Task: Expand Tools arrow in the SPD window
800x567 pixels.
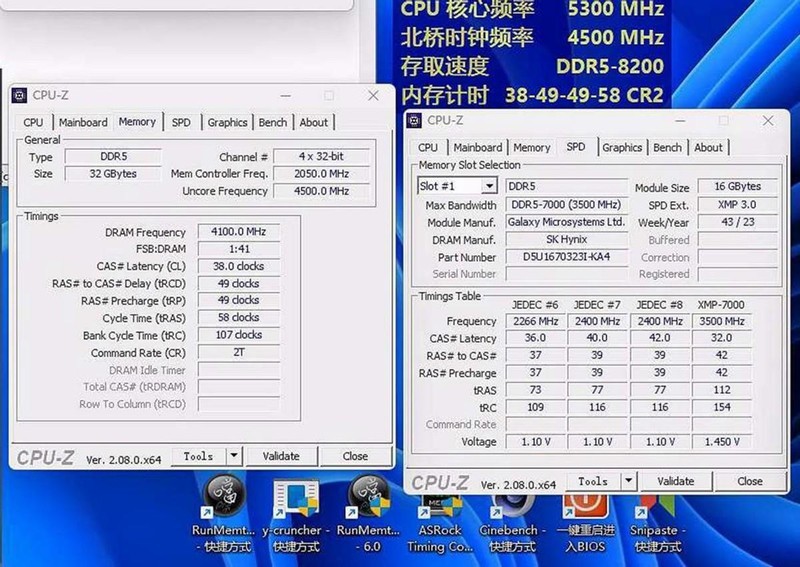Action: pos(629,481)
